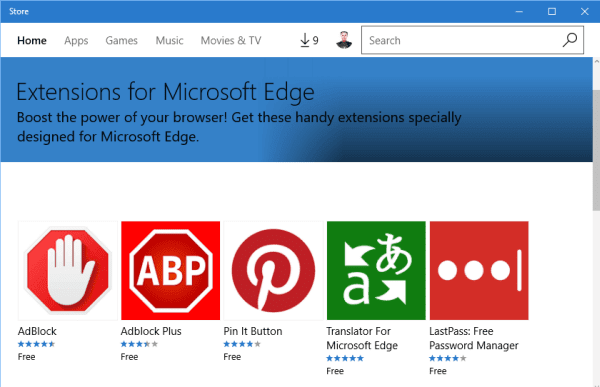Click the Adblock Plus title link
This screenshot has width=600, height=387.
pos(151,331)
